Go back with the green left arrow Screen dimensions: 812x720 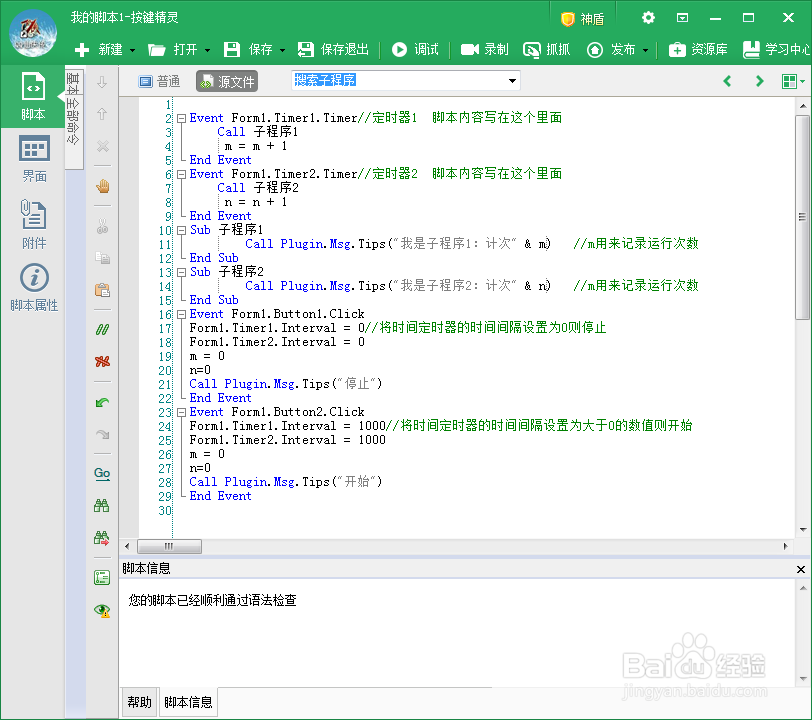pyautogui.click(x=727, y=81)
